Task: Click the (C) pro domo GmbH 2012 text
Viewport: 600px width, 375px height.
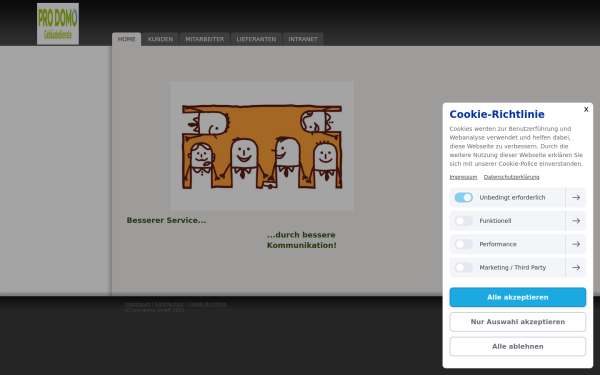Action: (x=154, y=310)
